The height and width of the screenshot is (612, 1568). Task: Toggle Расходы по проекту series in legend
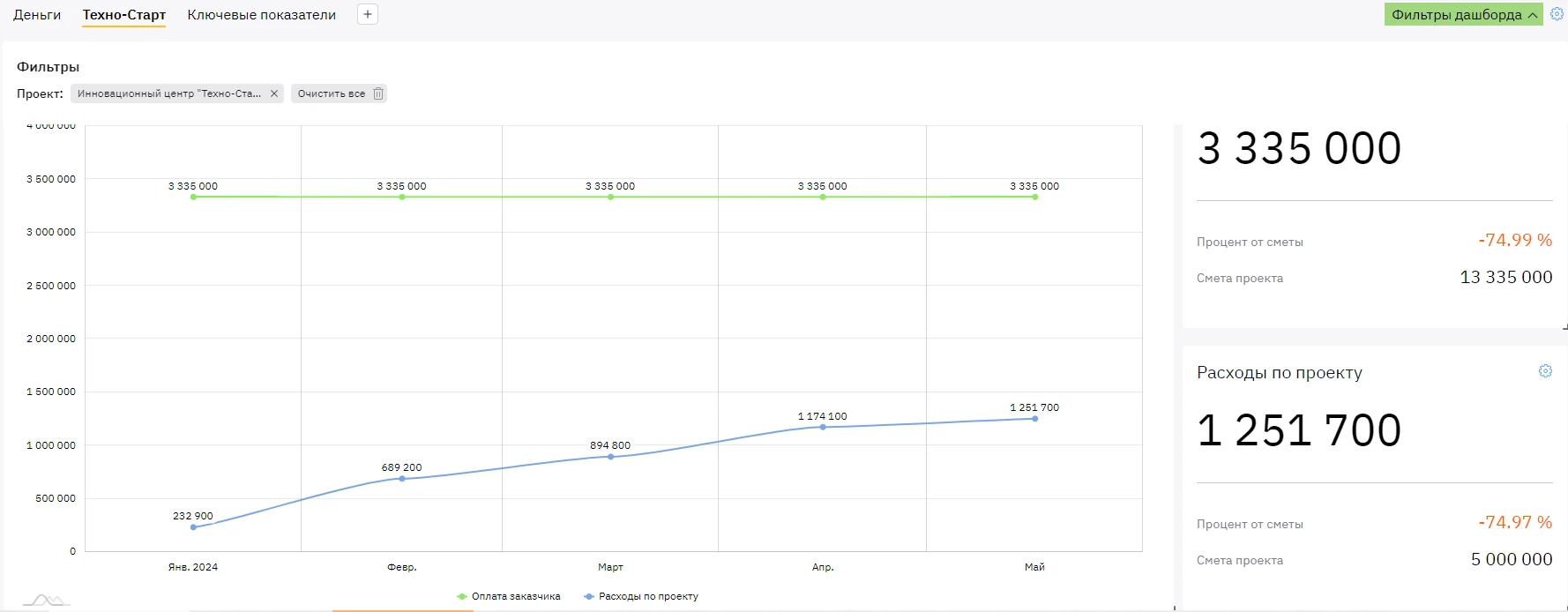[641, 597]
